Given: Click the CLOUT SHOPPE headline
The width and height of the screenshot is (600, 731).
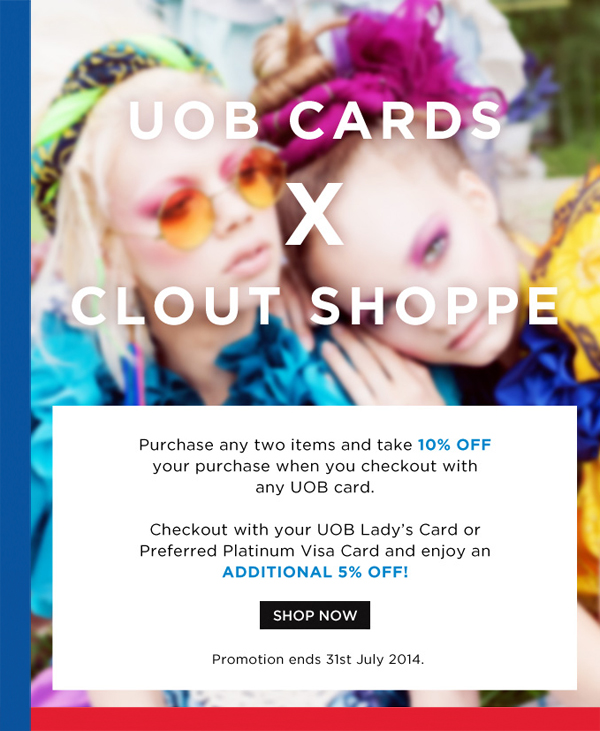Looking at the screenshot, I should pos(315,305).
